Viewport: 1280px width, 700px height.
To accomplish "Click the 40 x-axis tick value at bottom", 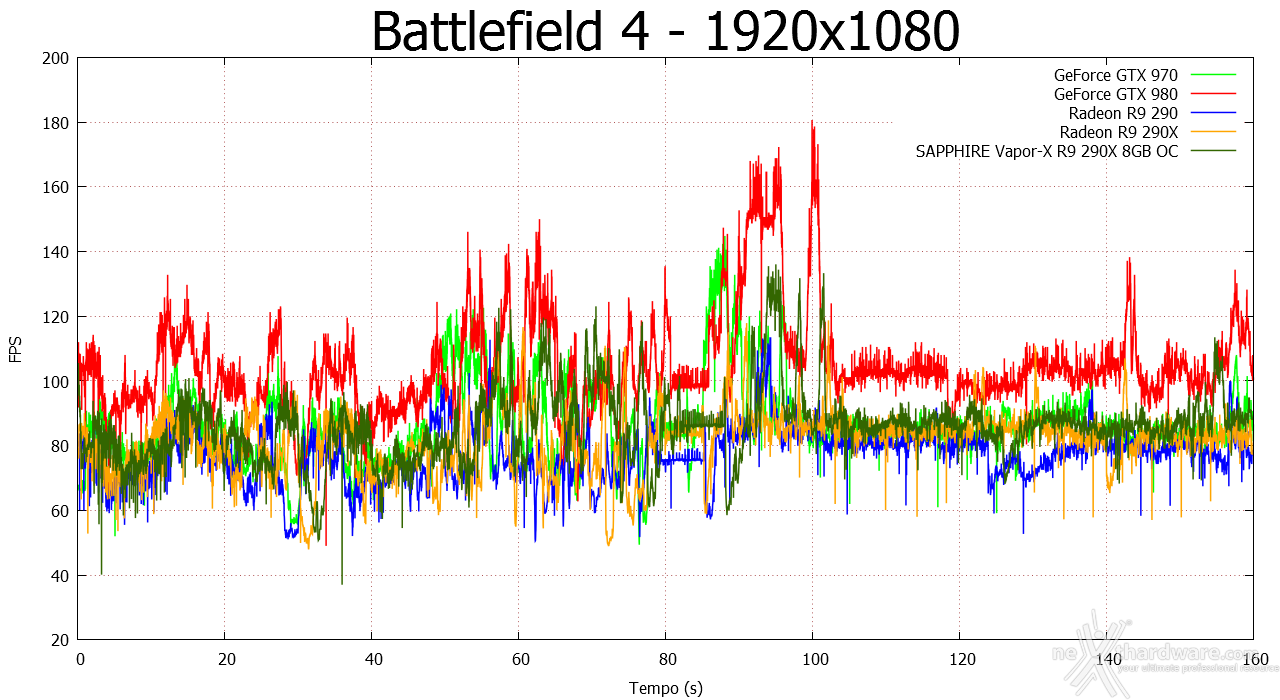I will 372,660.
